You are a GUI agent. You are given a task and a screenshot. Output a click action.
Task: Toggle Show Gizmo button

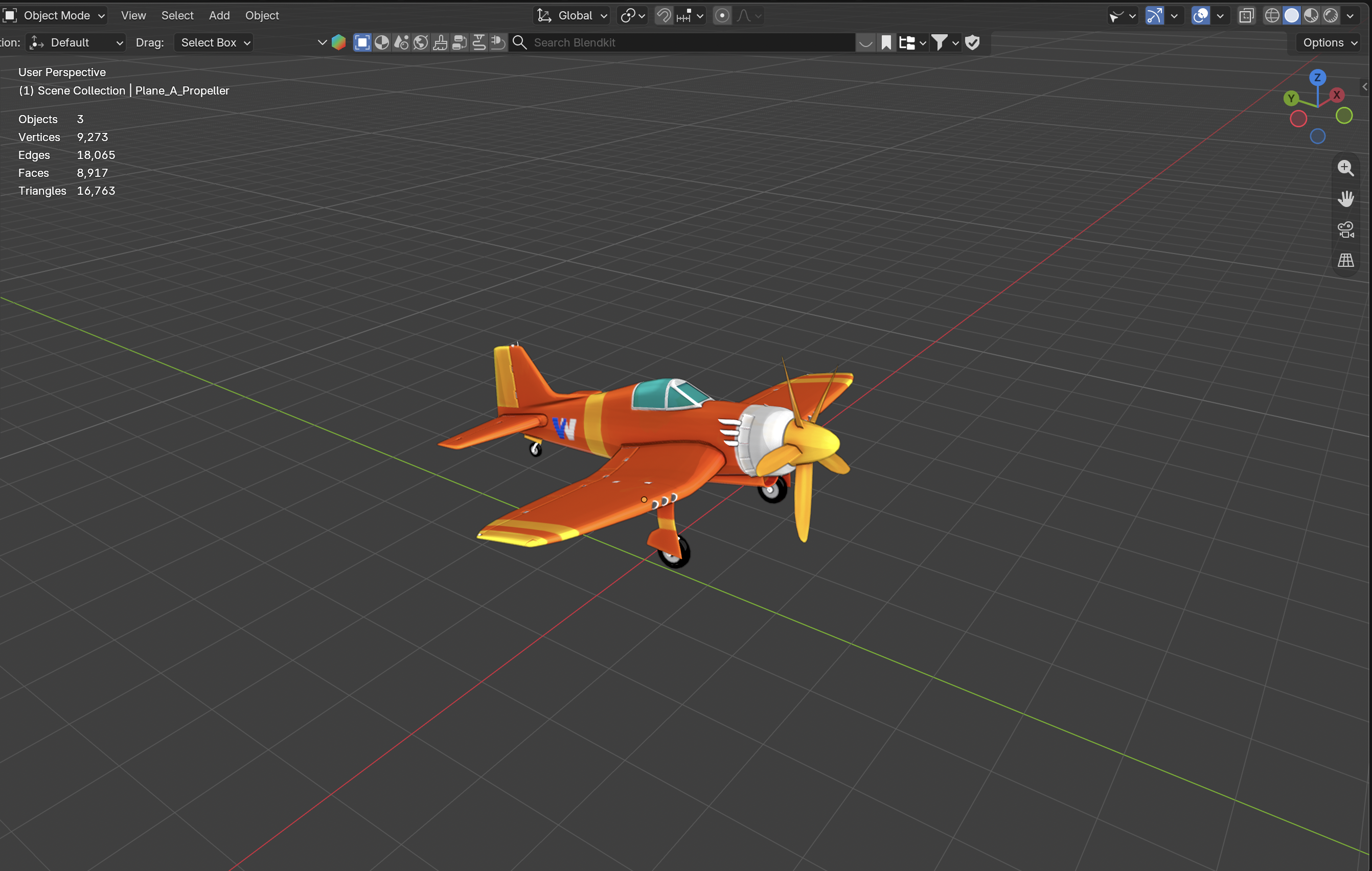click(1154, 15)
